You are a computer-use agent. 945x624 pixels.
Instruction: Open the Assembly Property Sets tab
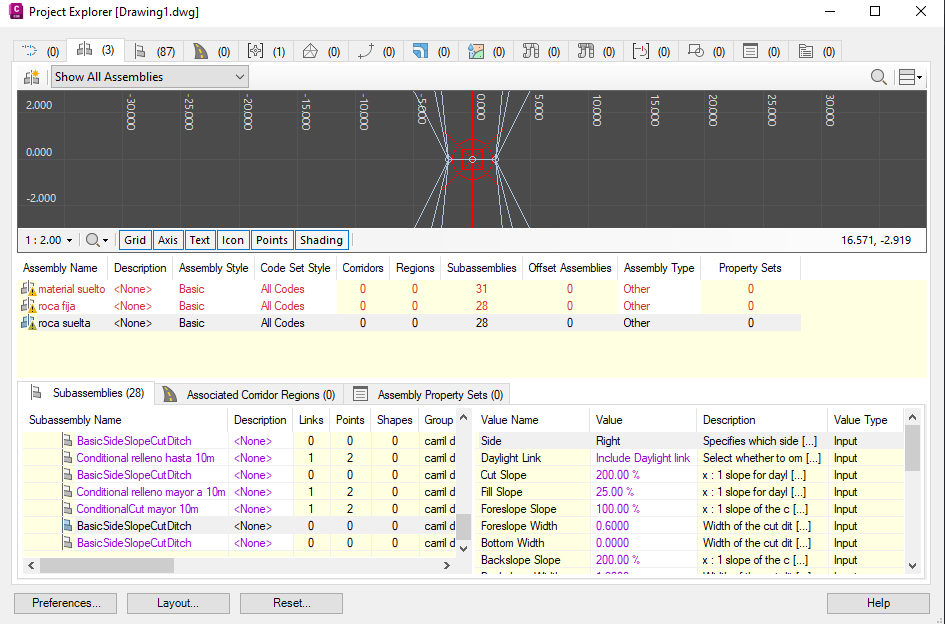pyautogui.click(x=430, y=394)
